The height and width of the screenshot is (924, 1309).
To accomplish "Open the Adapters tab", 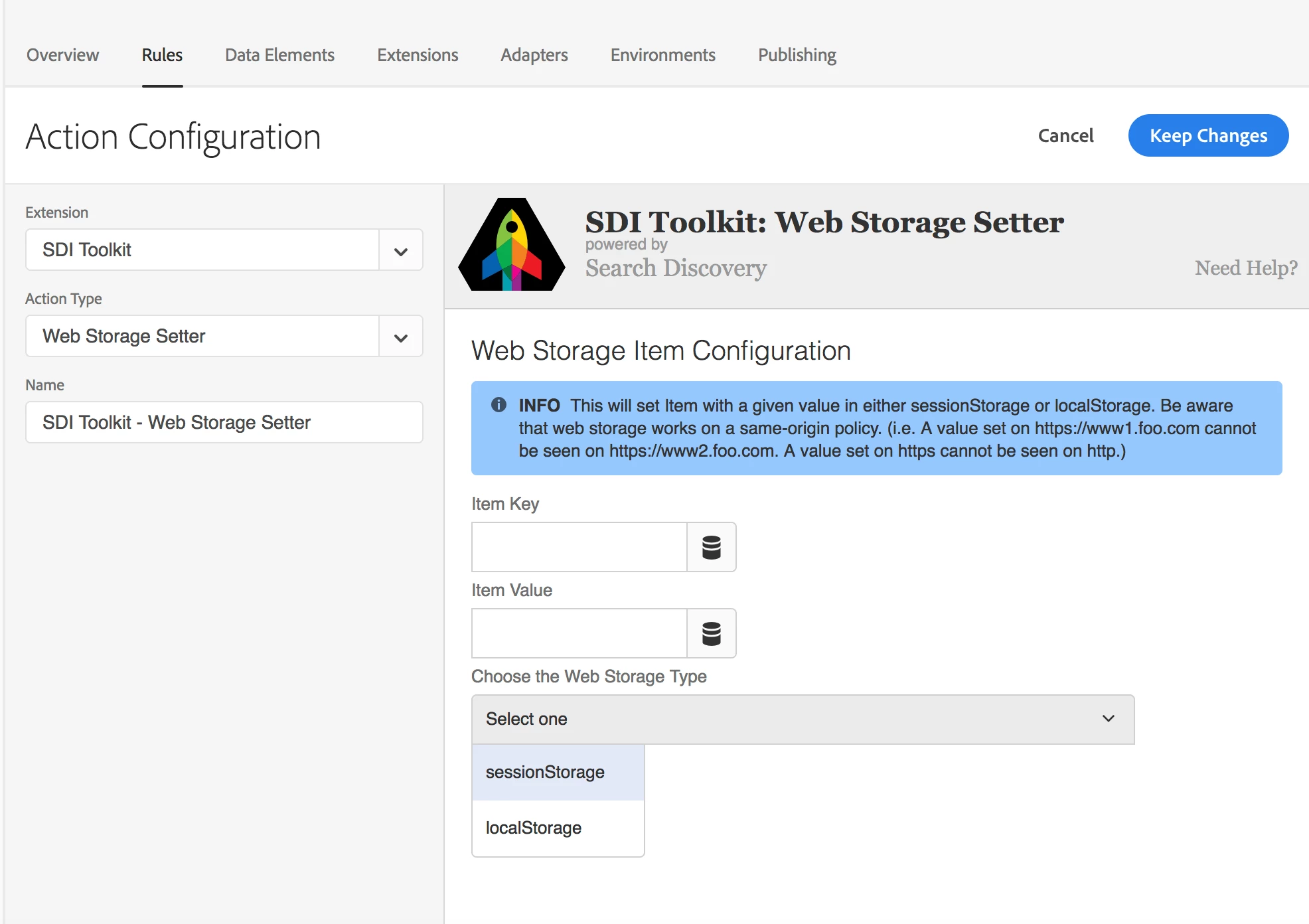I will 534,55.
